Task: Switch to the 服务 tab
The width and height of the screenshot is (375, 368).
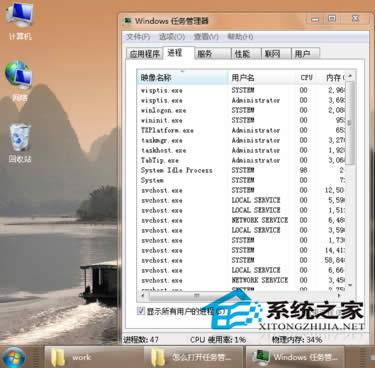Action: (x=213, y=54)
